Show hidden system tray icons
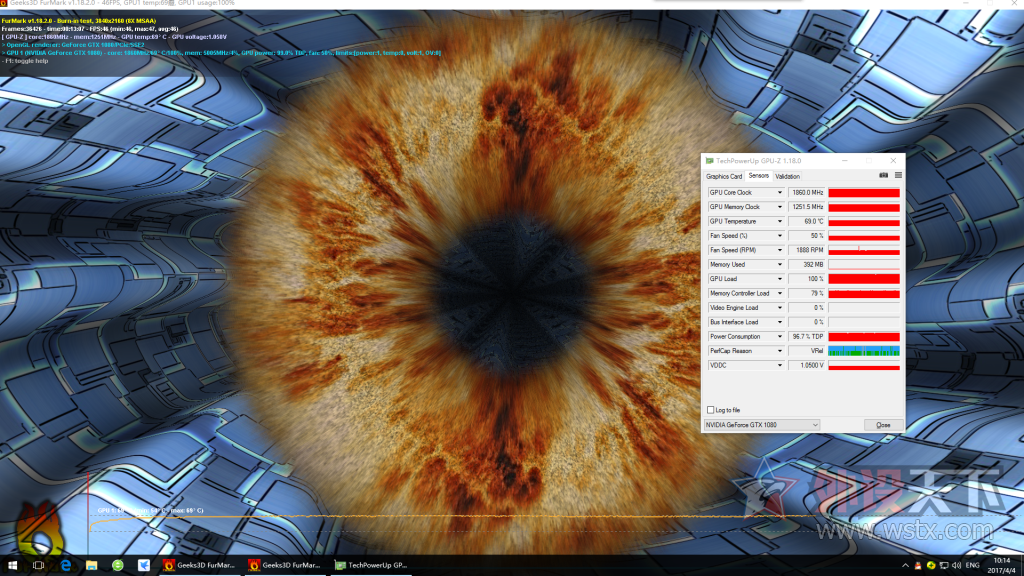Image resolution: width=1024 pixels, height=576 pixels. coord(905,566)
